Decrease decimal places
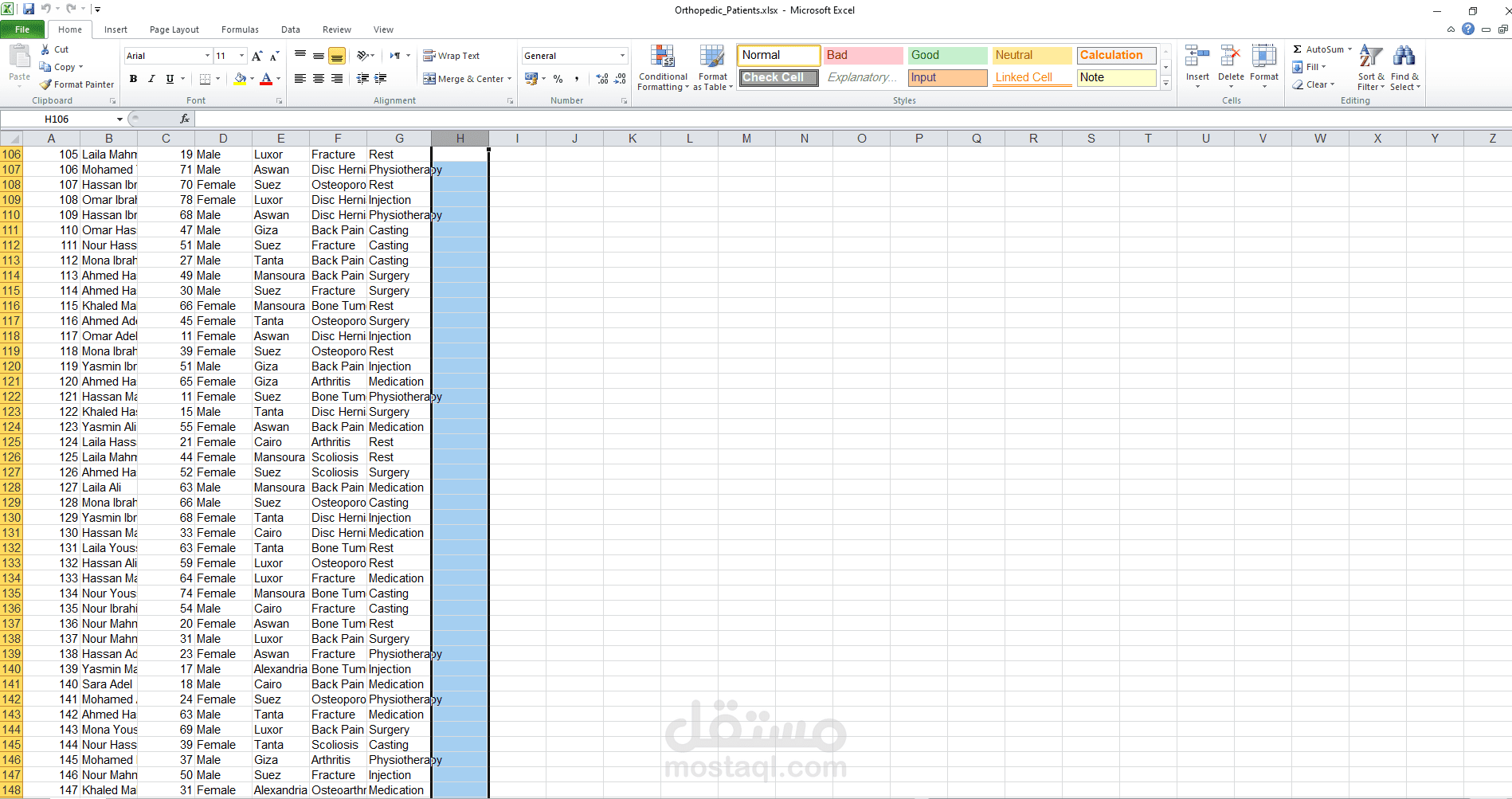 pyautogui.click(x=620, y=79)
